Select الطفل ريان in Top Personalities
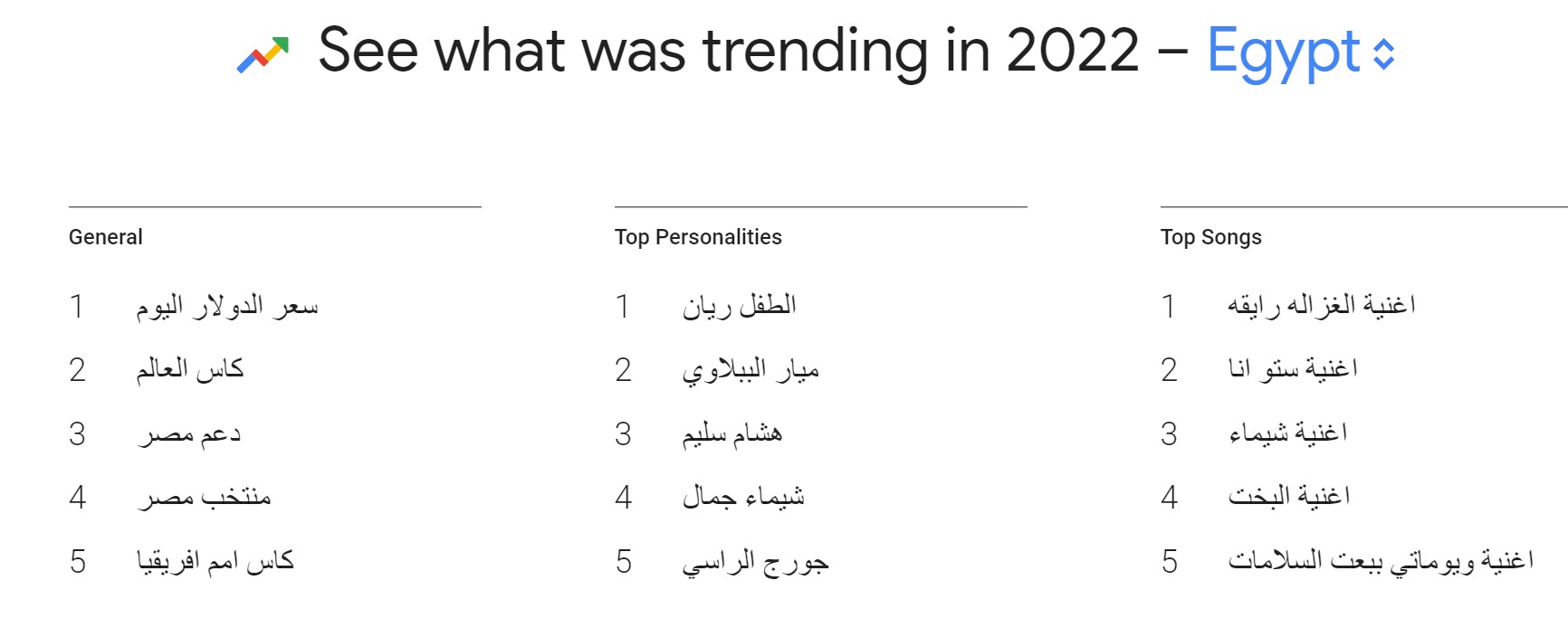The image size is (1568, 628). (x=739, y=307)
